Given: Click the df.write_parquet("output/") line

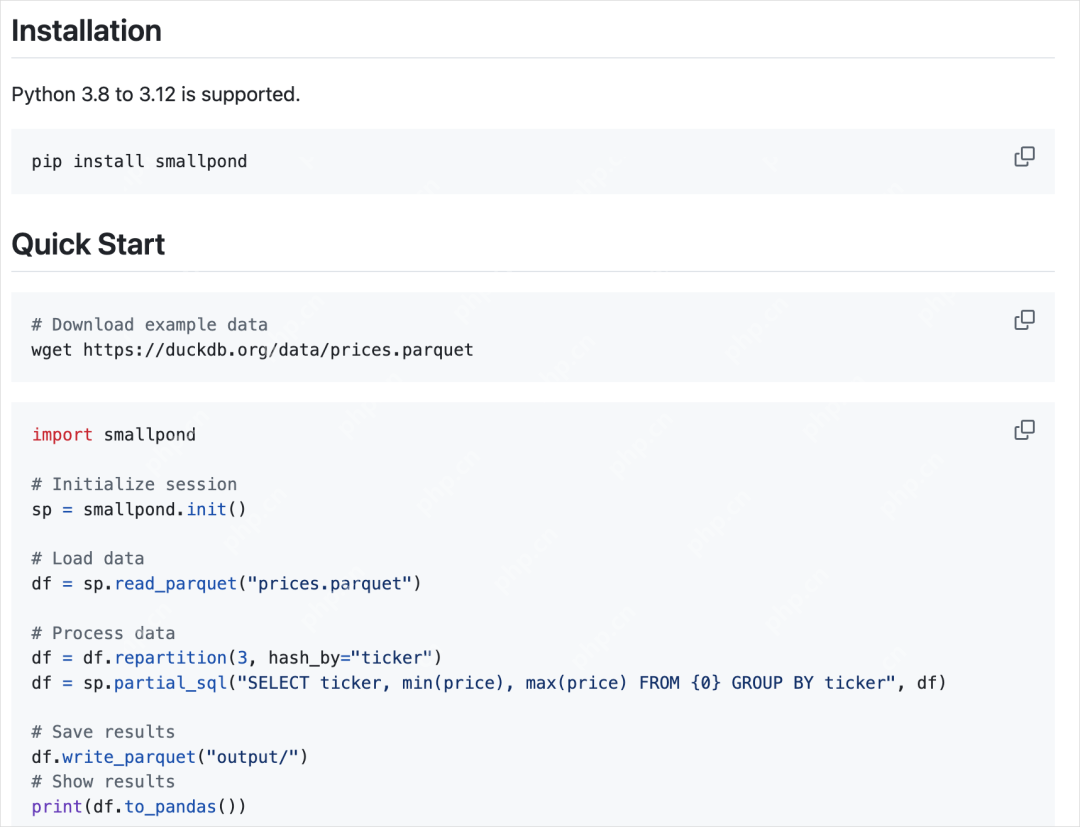Looking at the screenshot, I should pos(169,757).
